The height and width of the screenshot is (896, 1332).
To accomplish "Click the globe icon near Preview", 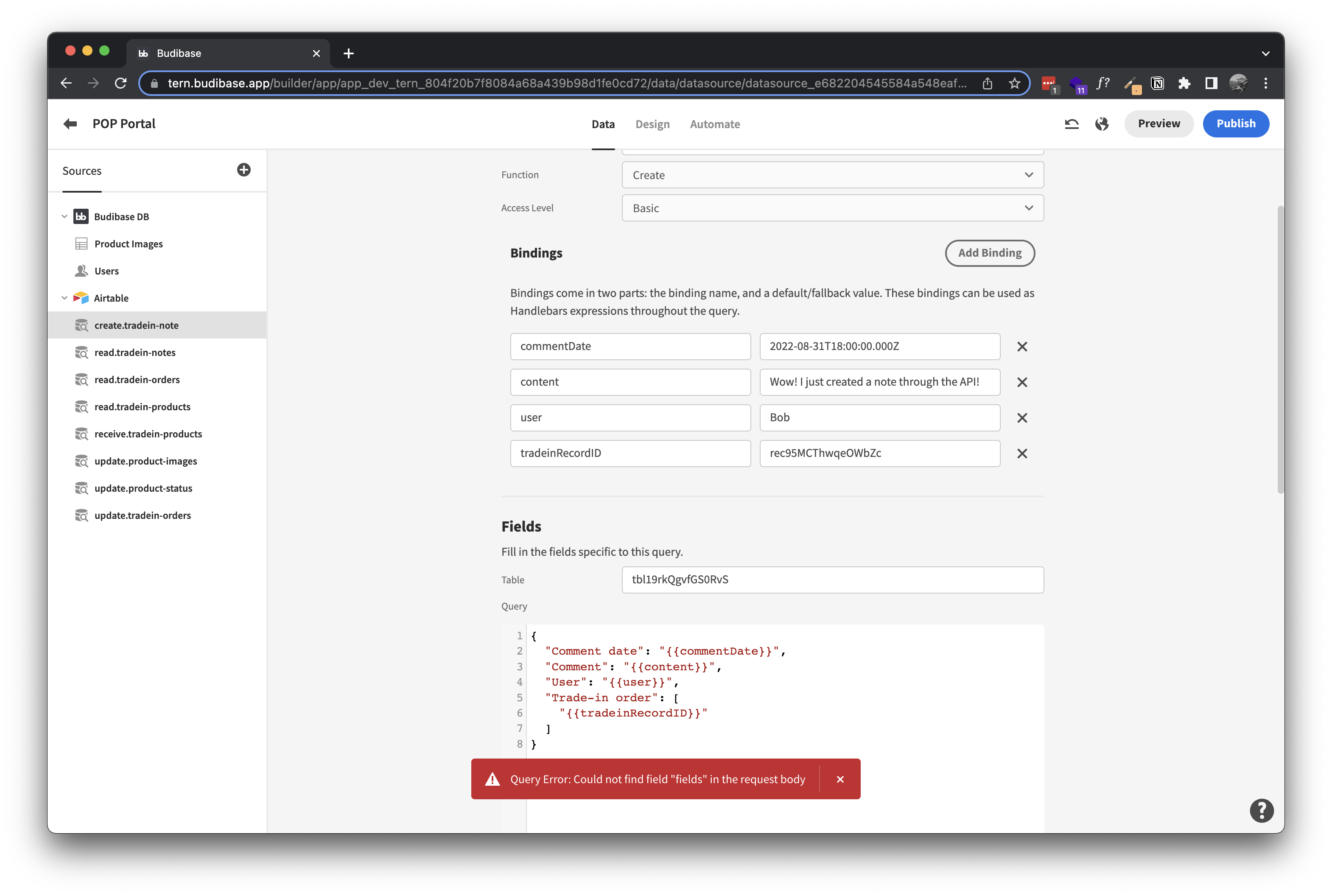I will [1102, 124].
